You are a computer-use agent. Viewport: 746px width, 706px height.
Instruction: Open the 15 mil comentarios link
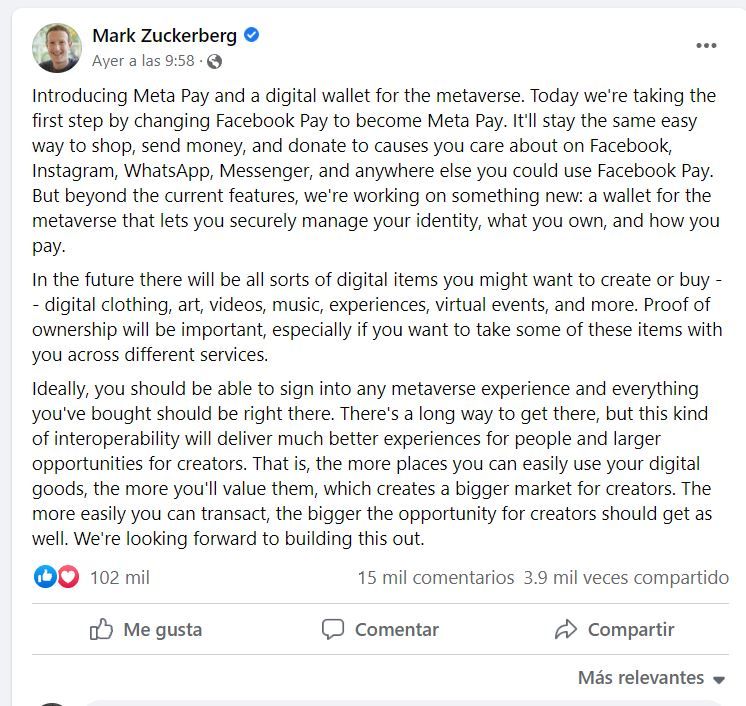coord(436,578)
